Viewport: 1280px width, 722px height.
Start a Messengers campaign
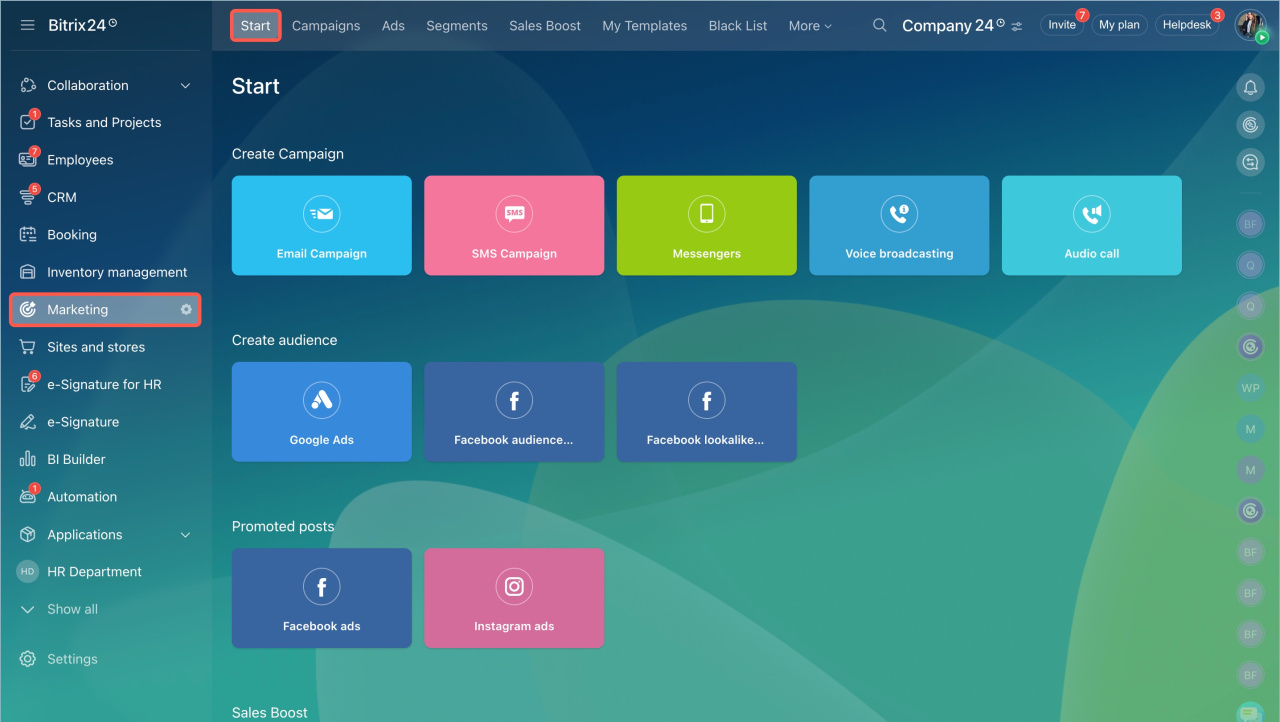click(x=707, y=225)
